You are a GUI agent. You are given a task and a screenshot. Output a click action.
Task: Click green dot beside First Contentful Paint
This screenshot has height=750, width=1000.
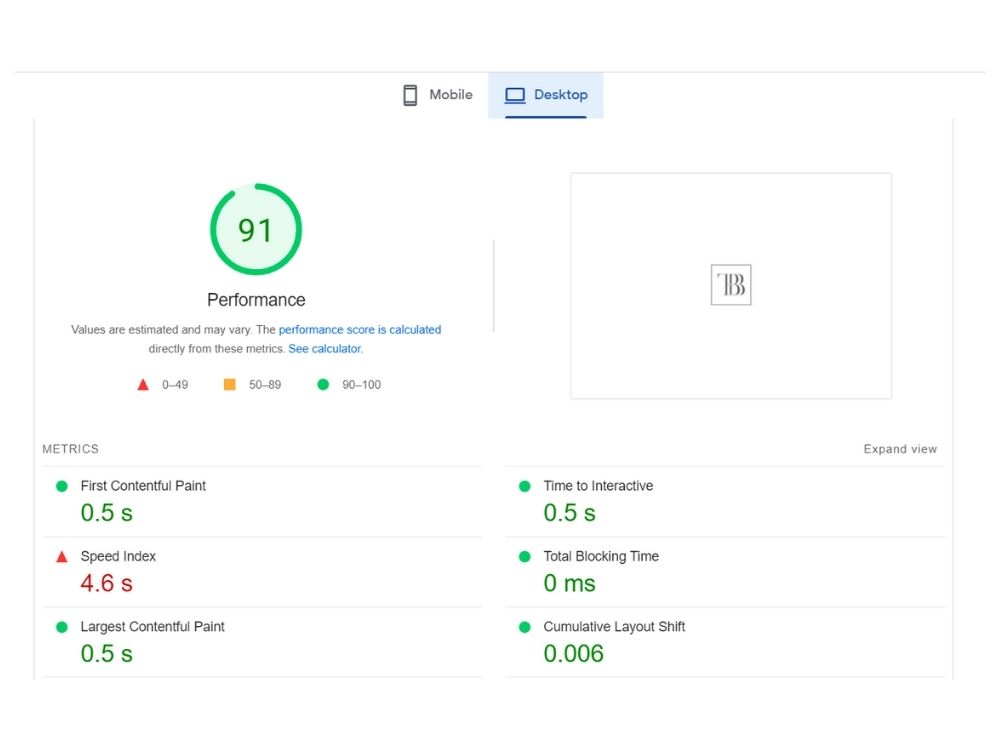(x=62, y=487)
